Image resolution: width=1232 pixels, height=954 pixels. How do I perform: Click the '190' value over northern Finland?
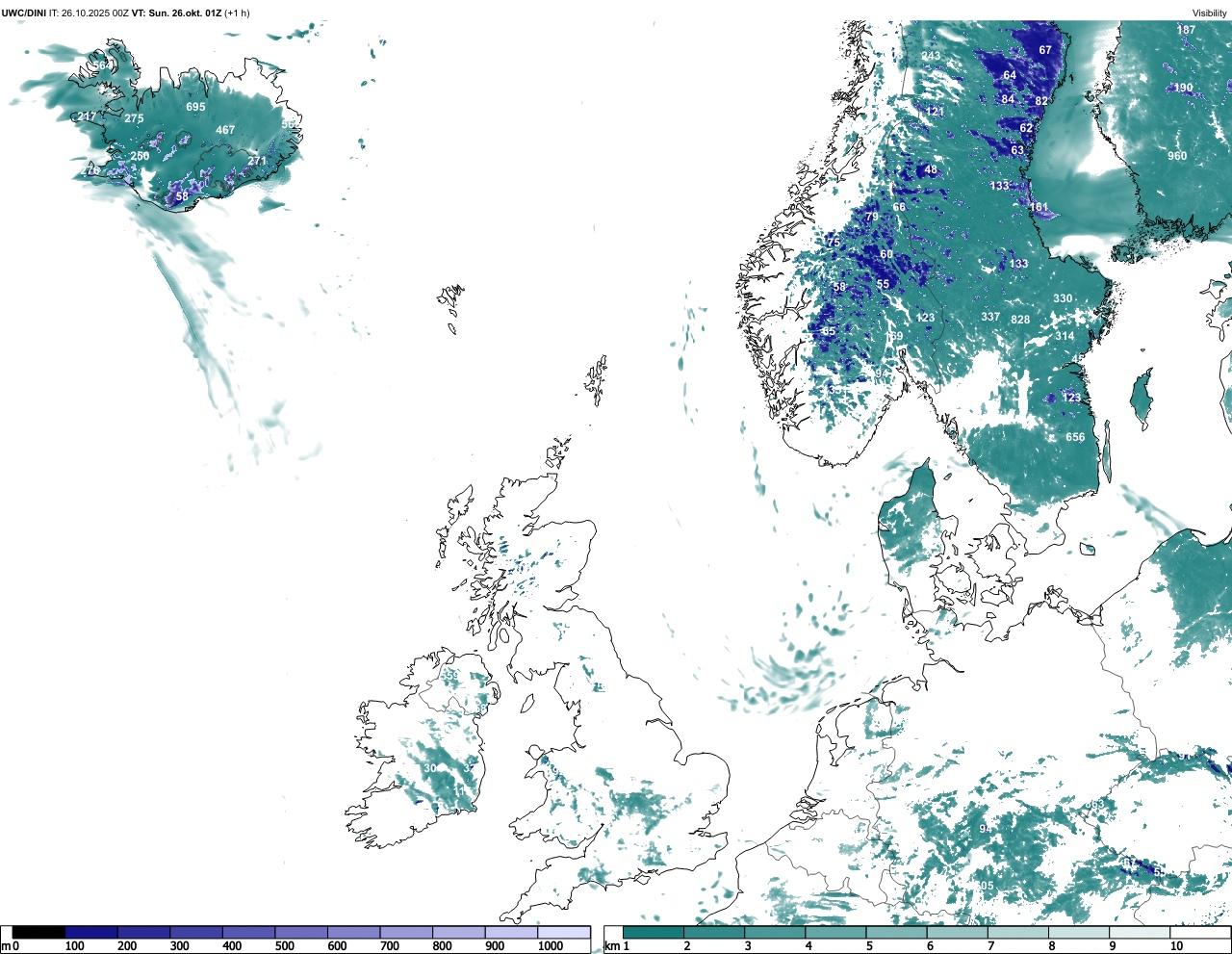click(1183, 88)
